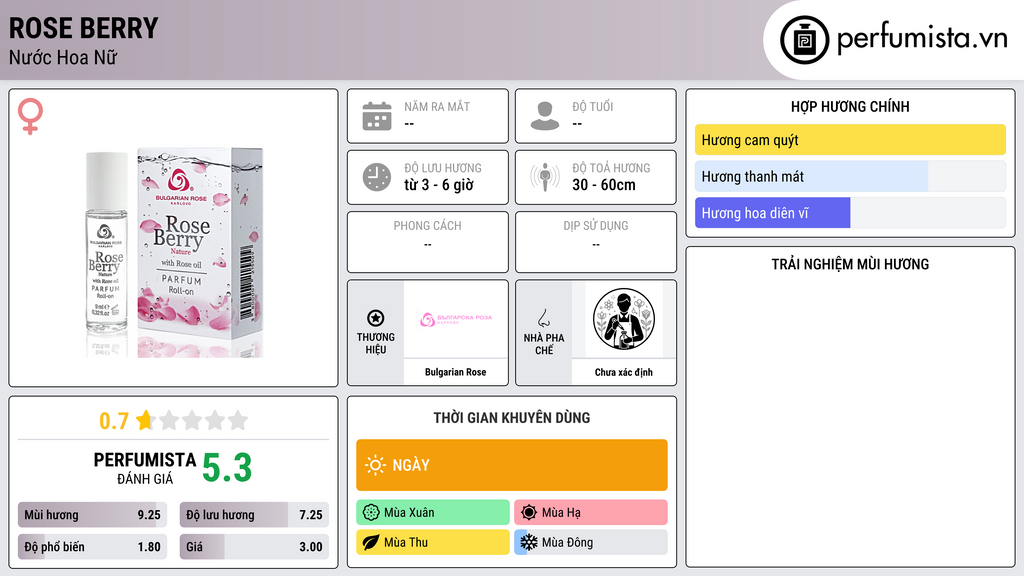Click the sun icon in Ngày bar
1024x576 pixels.
coord(376,465)
